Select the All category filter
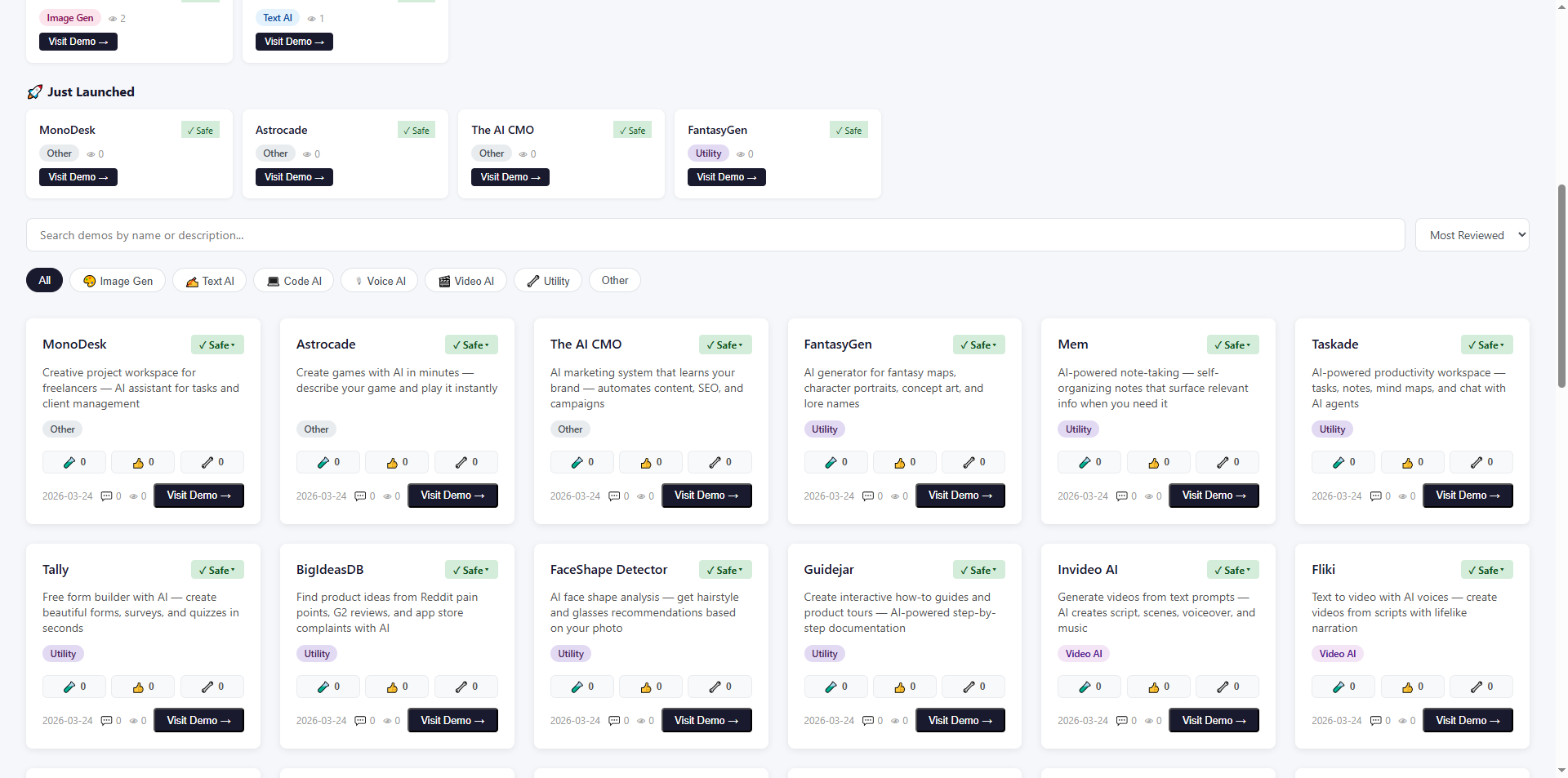 pyautogui.click(x=45, y=281)
